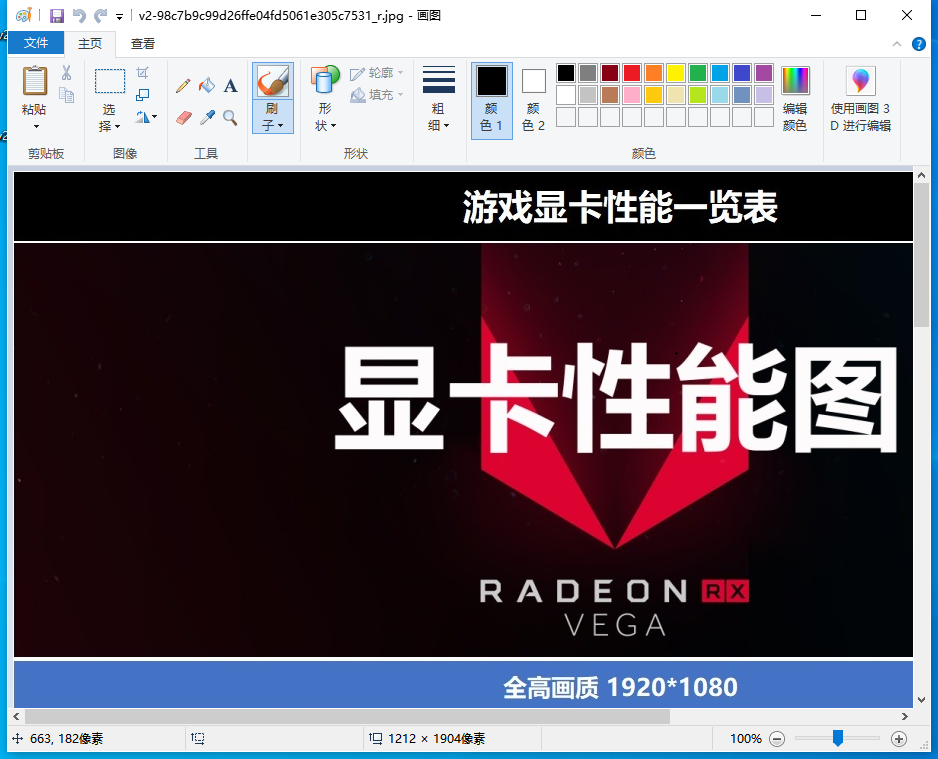The image size is (938, 759).
Task: Click the zoom slider handle
Action: (838, 739)
